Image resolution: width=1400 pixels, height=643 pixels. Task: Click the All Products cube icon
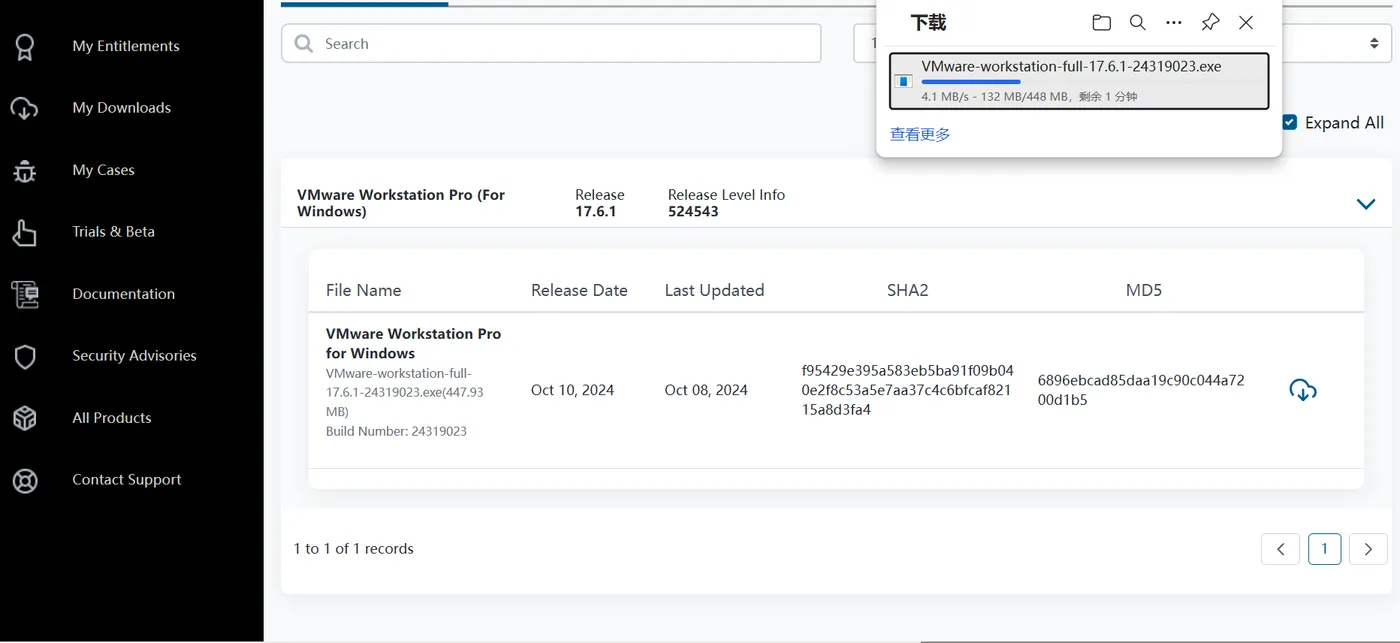(x=25, y=418)
